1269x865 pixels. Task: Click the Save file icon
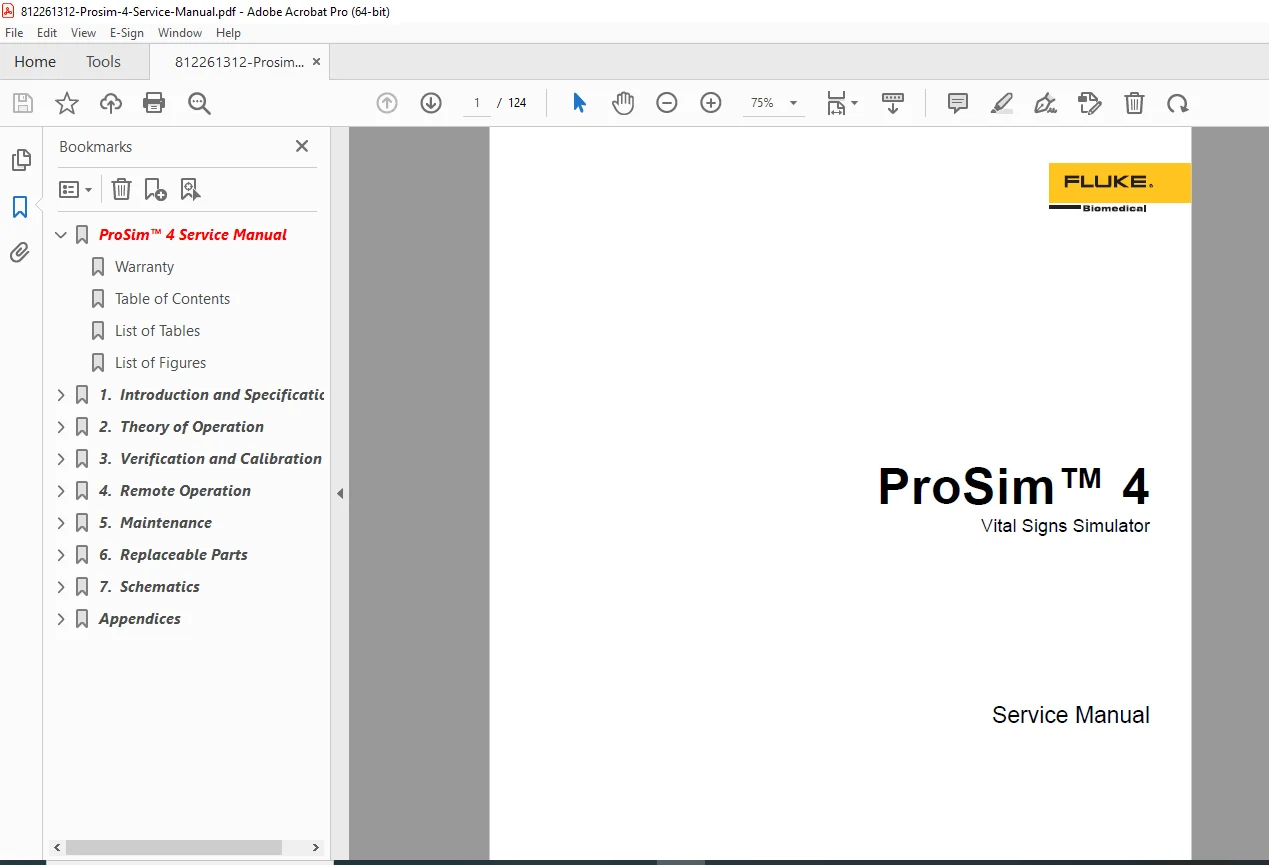tap(23, 103)
